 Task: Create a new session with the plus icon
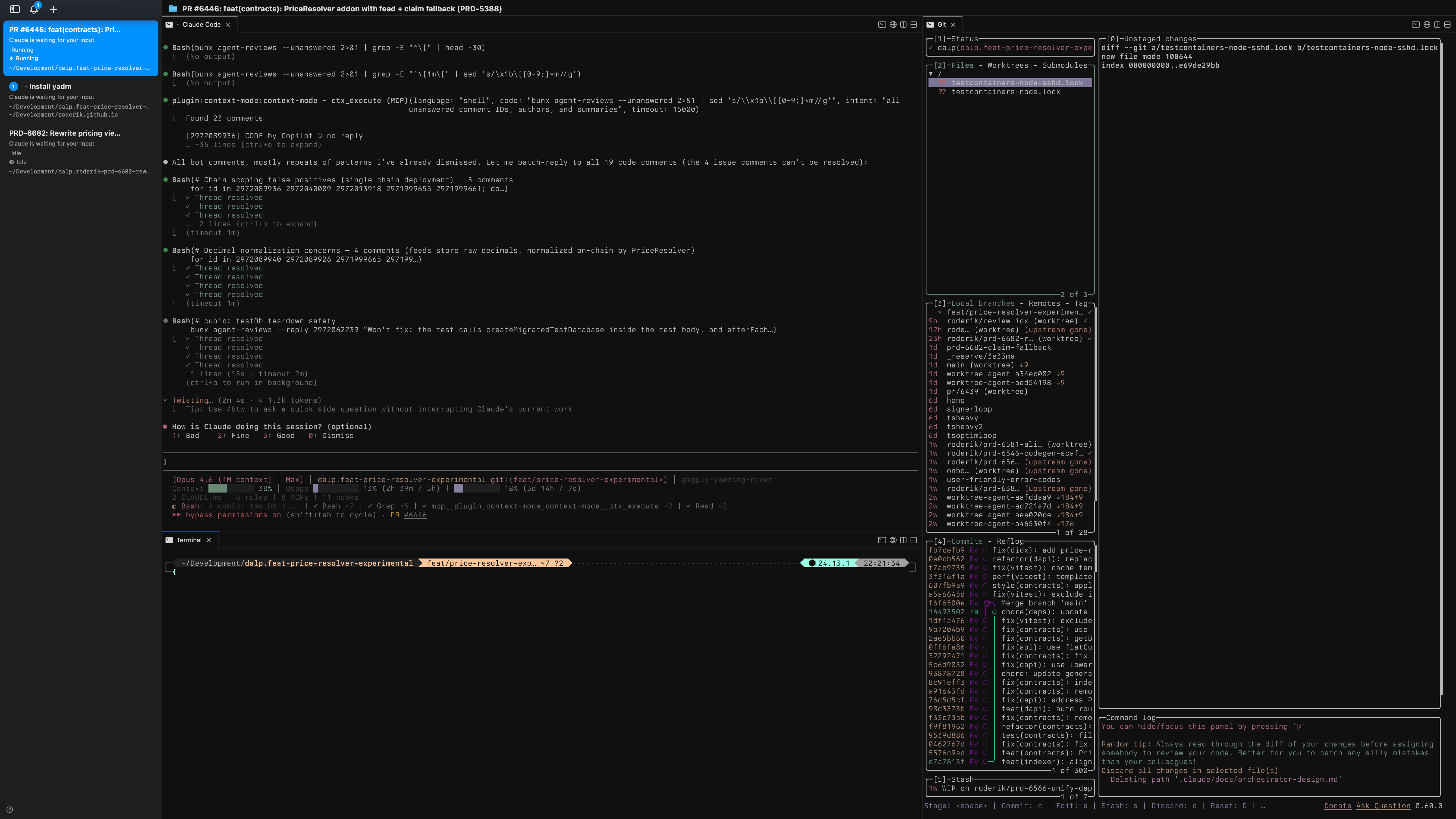(54, 9)
